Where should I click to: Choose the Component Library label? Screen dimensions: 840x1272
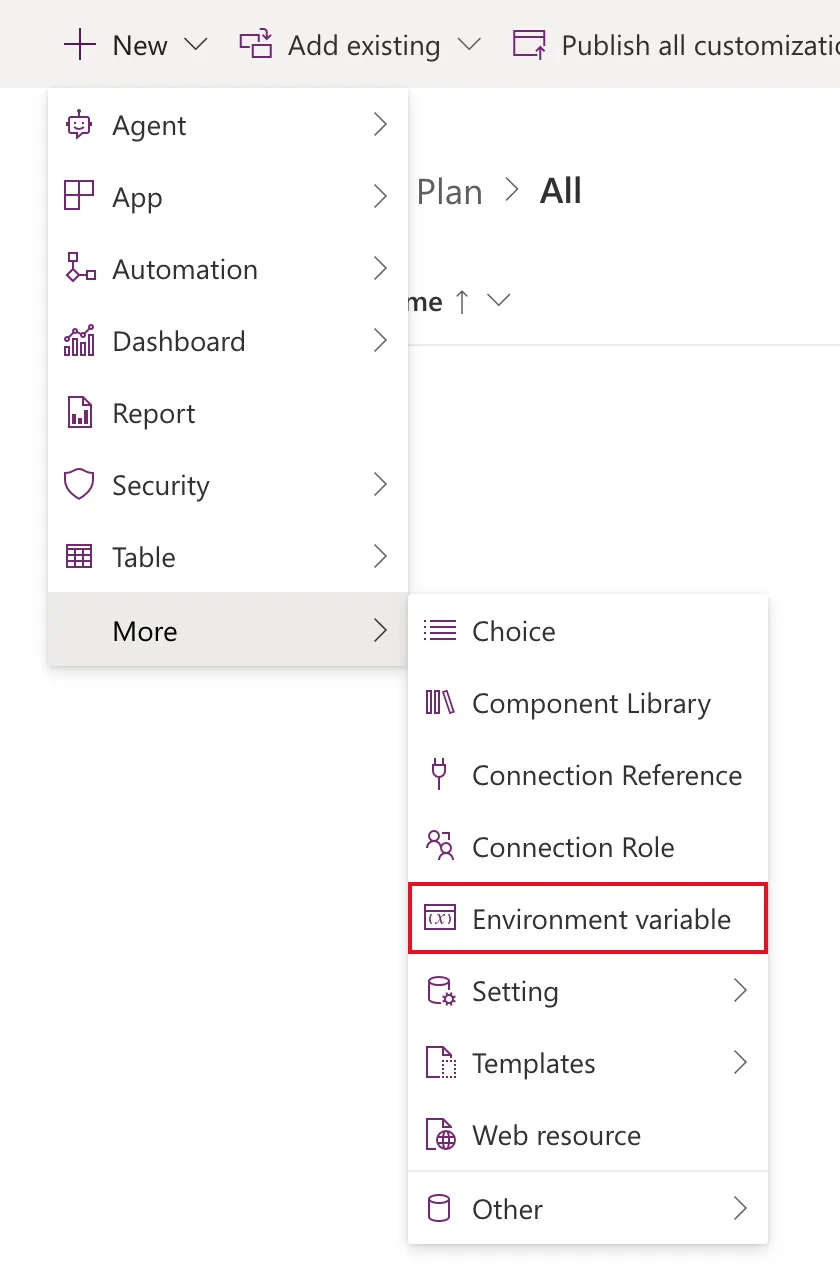(591, 704)
